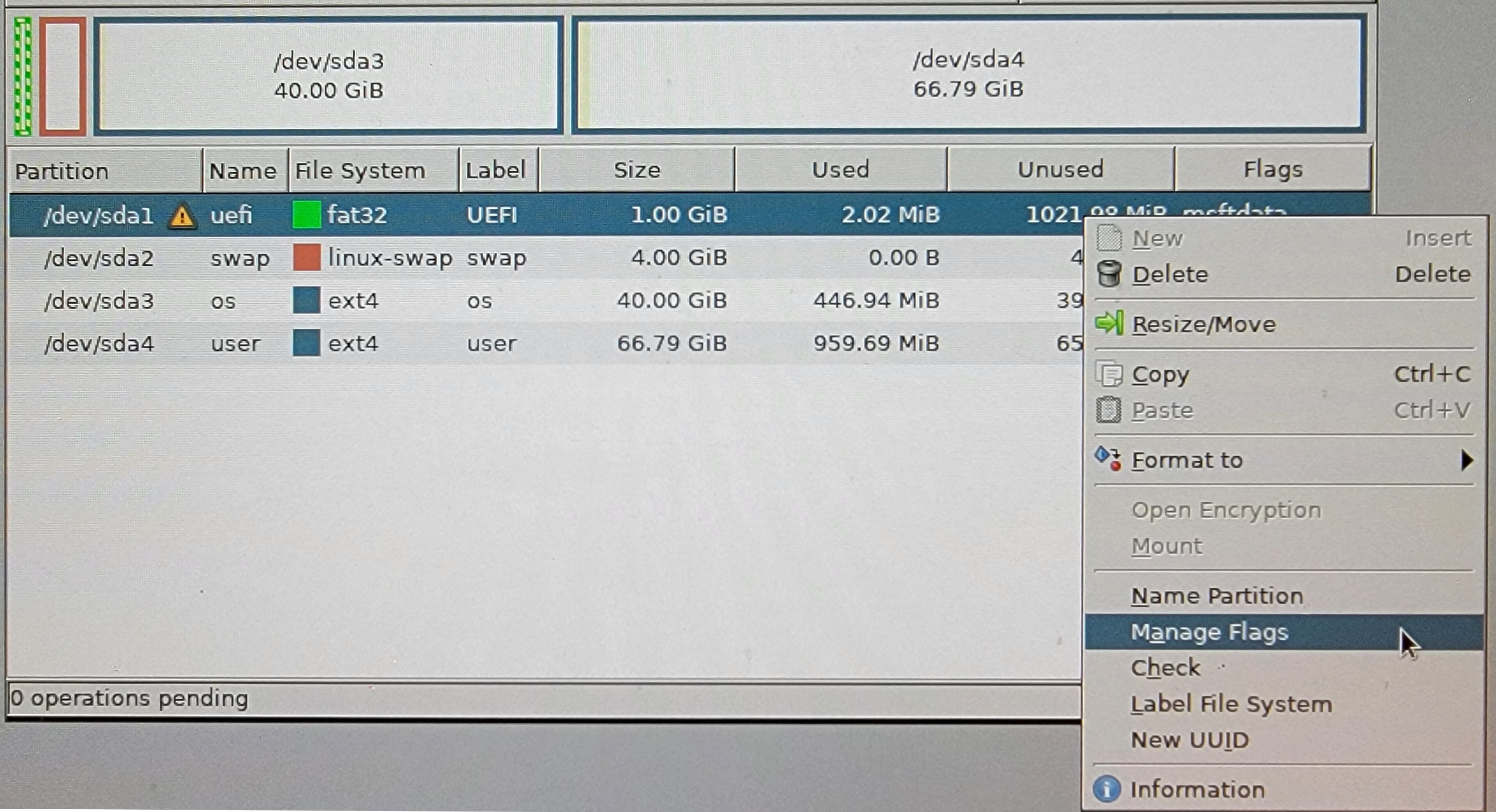Select the /dev/sda4 block in disk map

[x=968, y=74]
